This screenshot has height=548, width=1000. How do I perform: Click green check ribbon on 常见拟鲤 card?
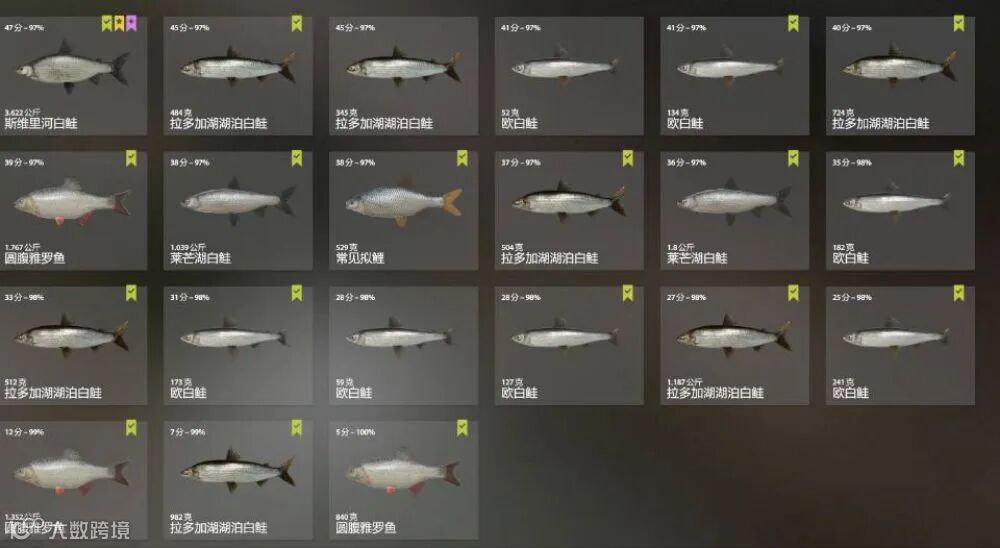[x=462, y=158]
